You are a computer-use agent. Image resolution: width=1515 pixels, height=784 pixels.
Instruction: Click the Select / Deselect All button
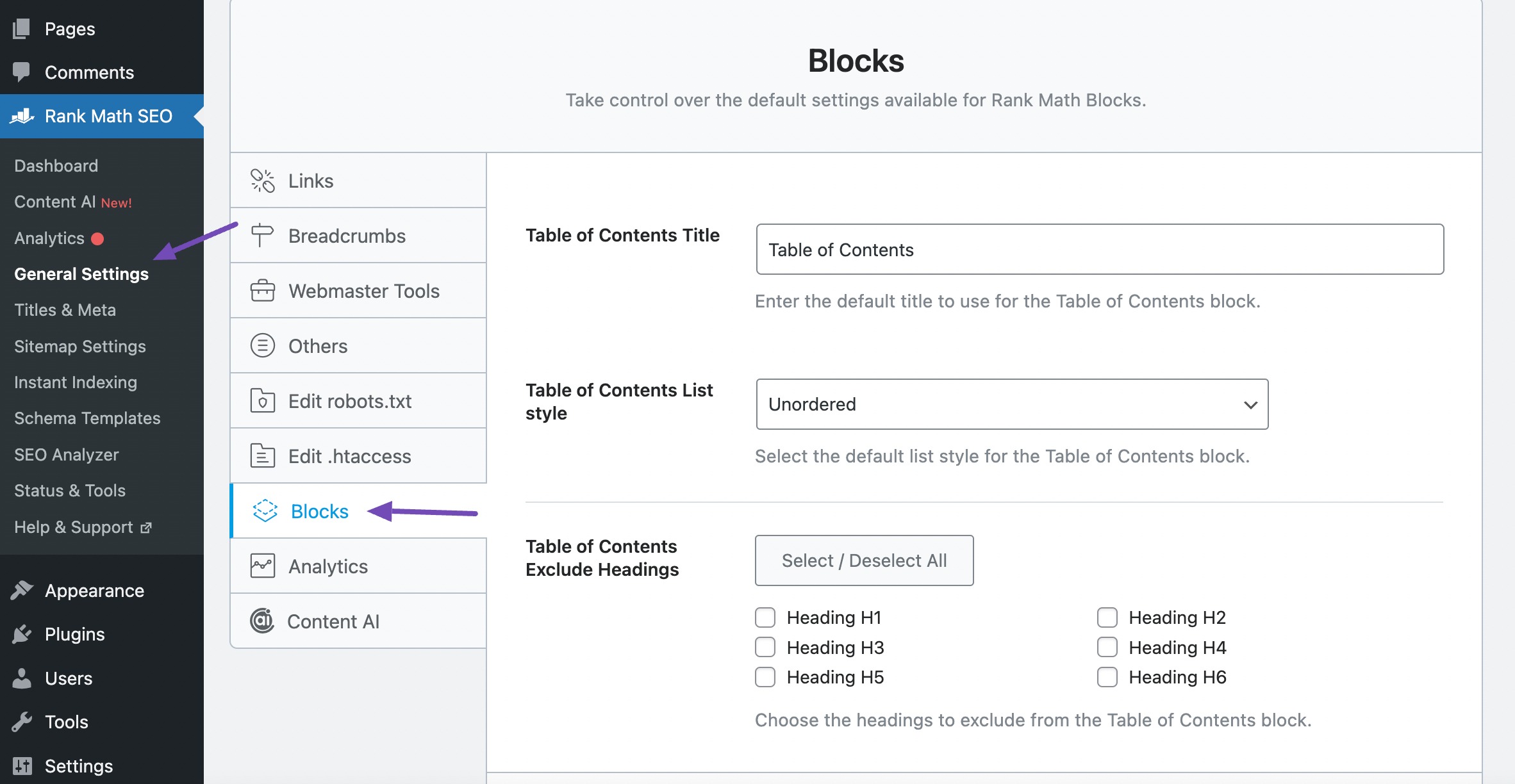tap(864, 560)
